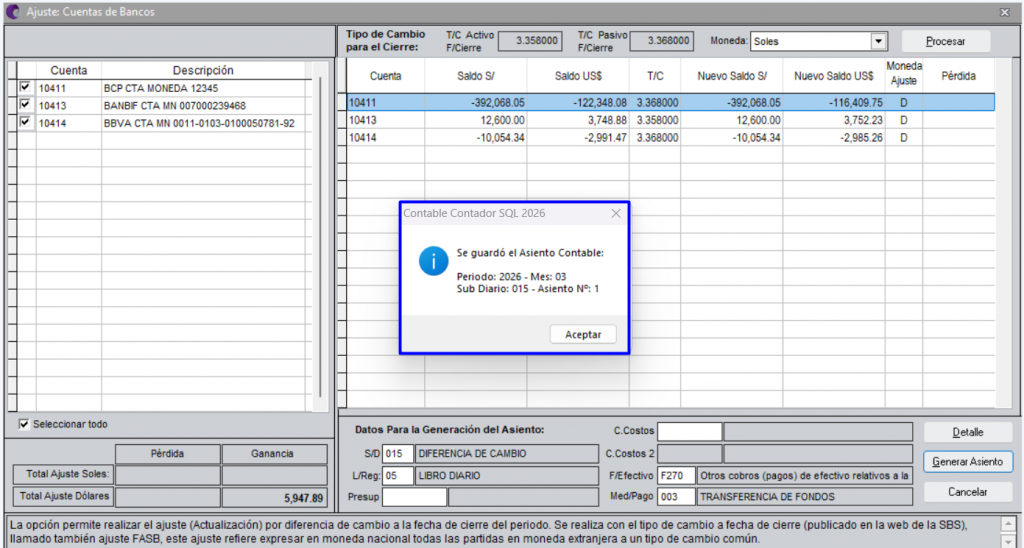
Task: Click the BBVA CTA MN 0011-0103-0100050781-92 description
Action: tap(199, 123)
